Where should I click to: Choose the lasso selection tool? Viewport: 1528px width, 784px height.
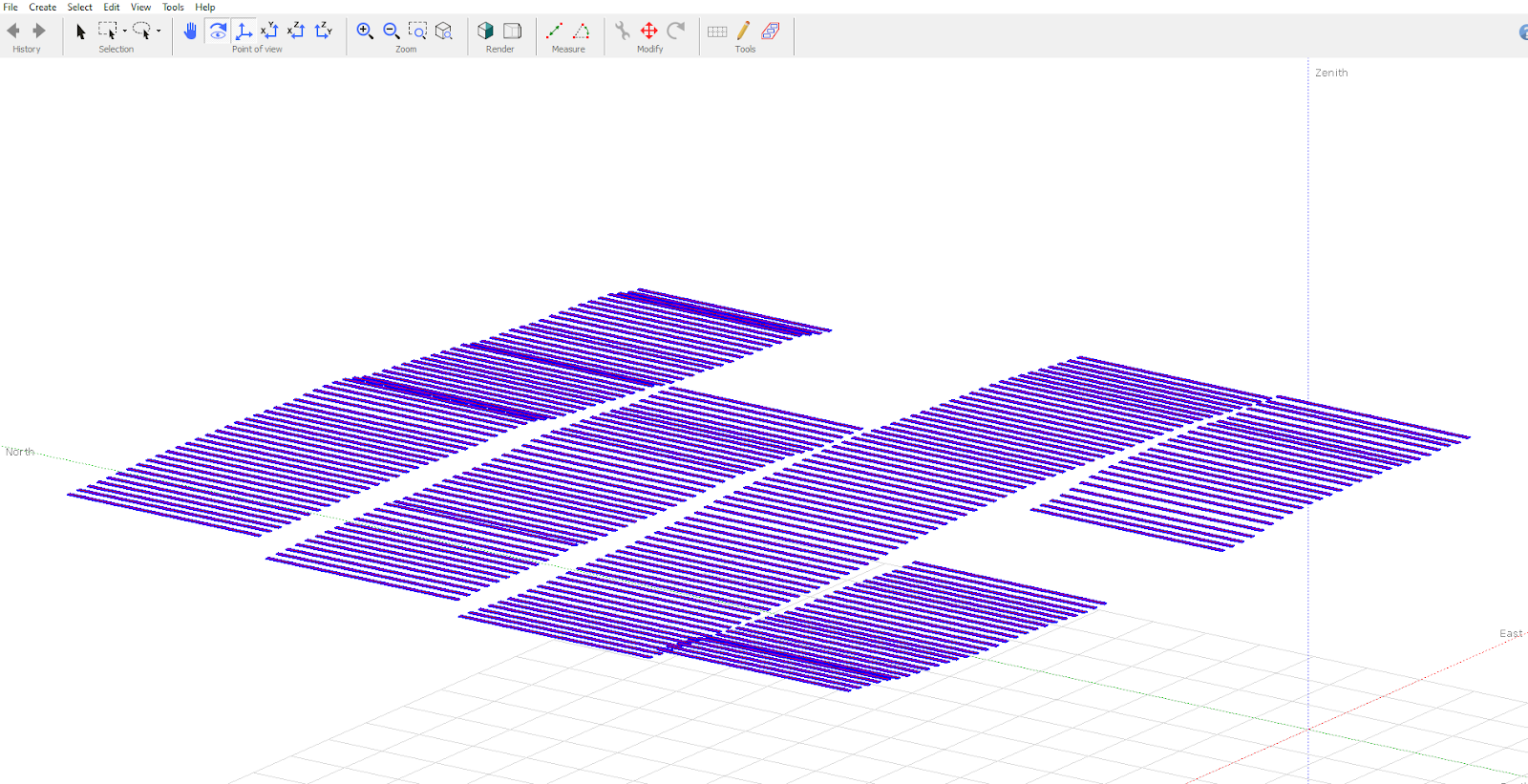pyautogui.click(x=142, y=31)
